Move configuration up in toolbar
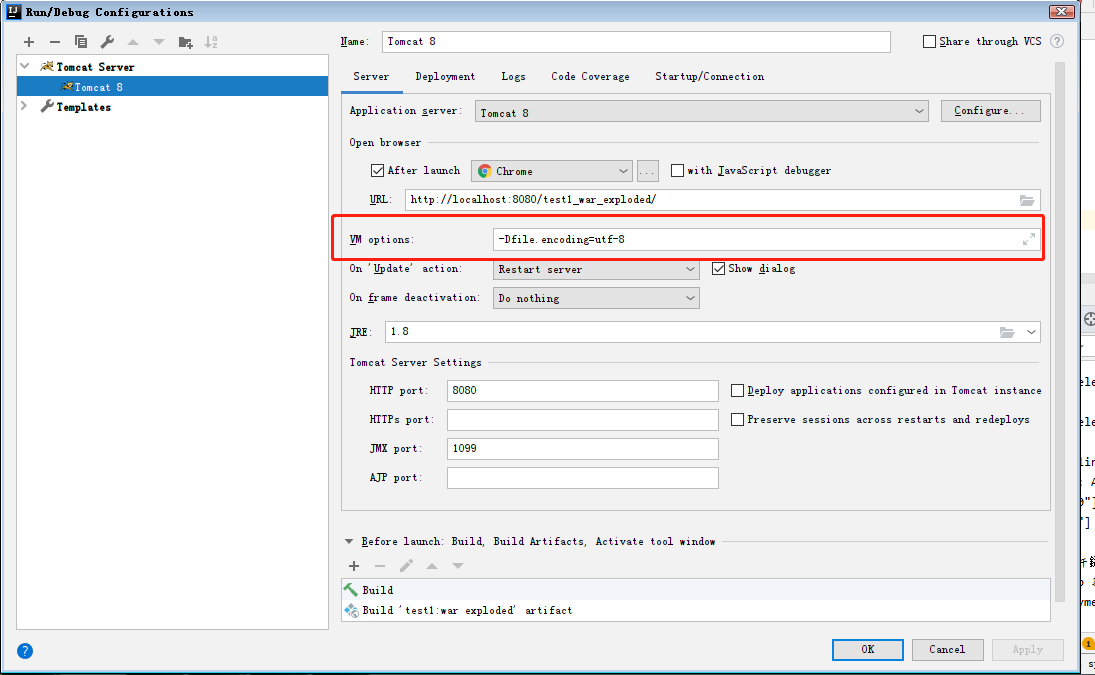 click(133, 43)
